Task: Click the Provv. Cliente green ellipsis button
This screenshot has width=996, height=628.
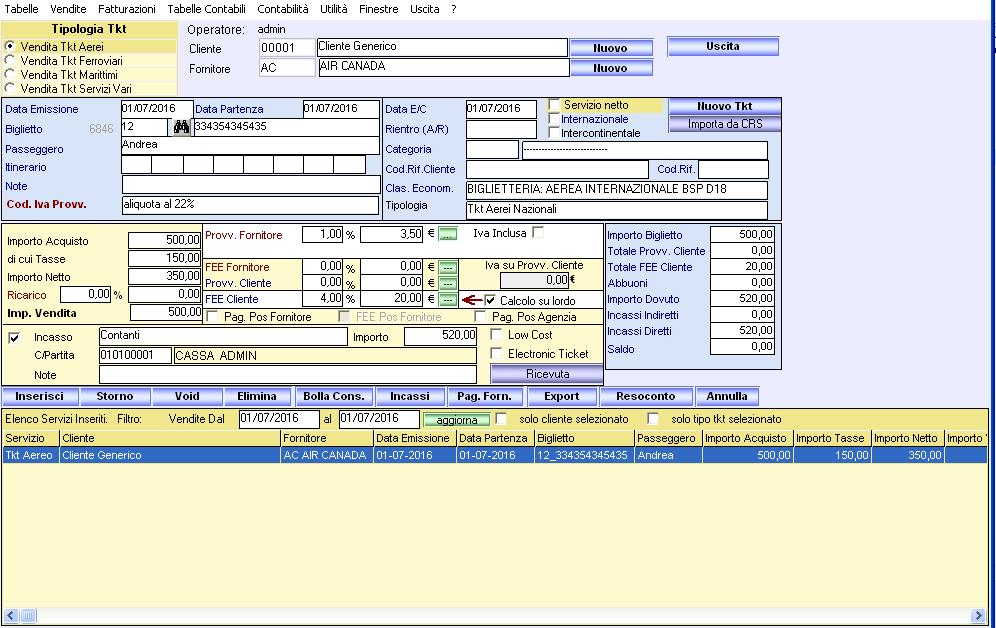Action: [x=447, y=284]
